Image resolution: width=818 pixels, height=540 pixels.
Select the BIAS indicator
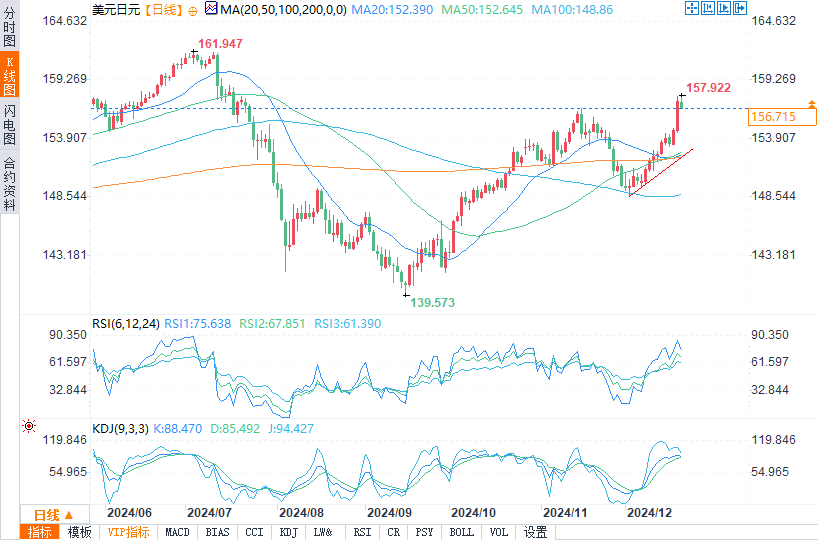pos(218,532)
